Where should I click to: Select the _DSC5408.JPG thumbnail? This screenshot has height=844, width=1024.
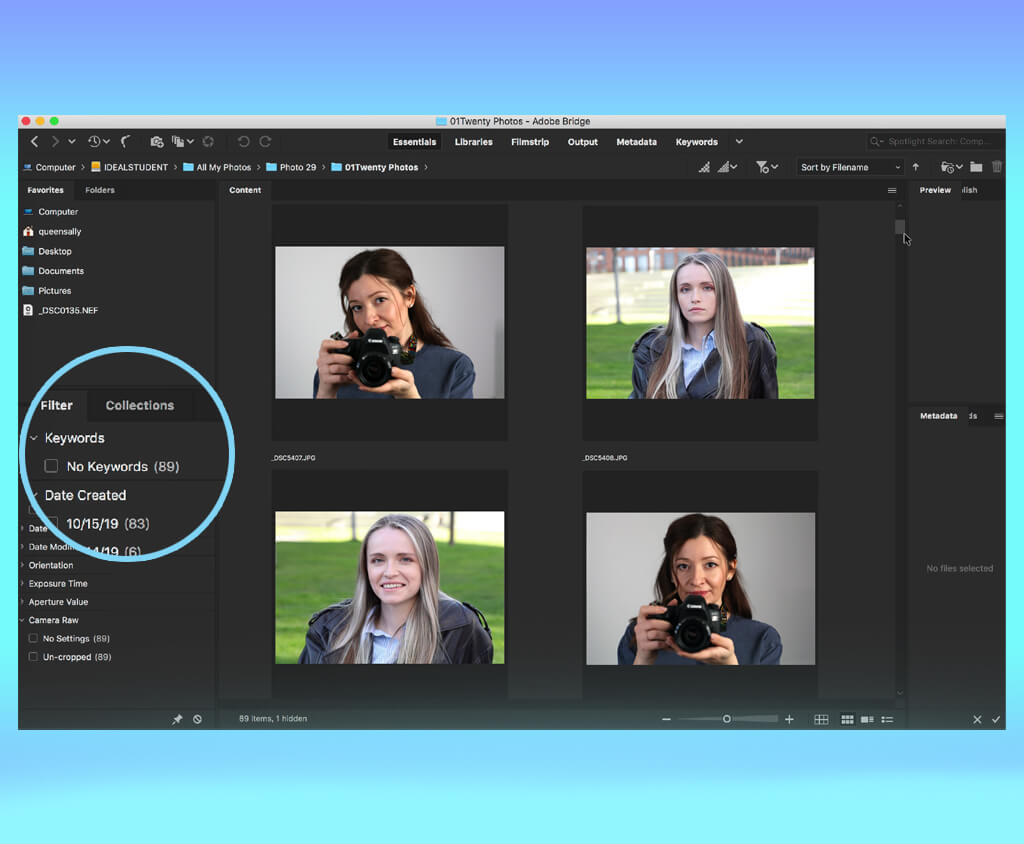tap(700, 323)
